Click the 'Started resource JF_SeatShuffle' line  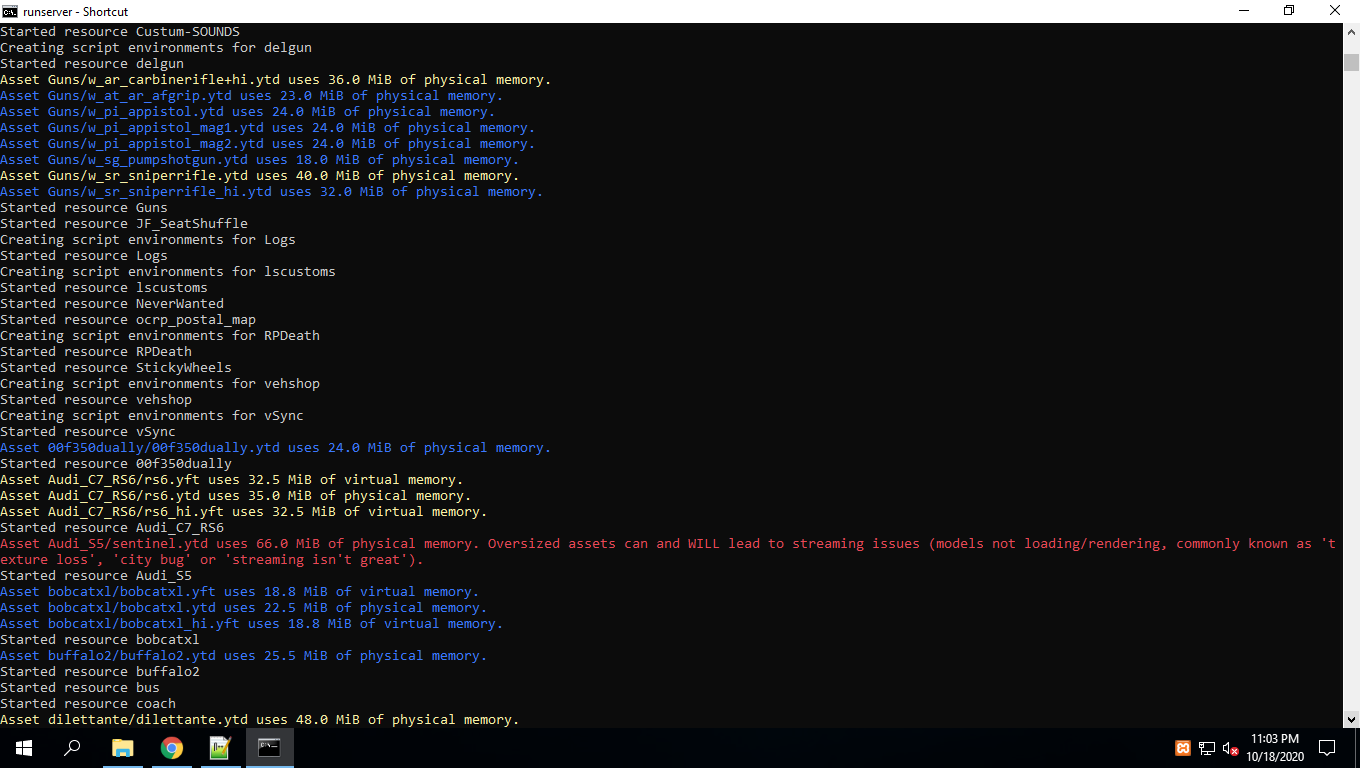pyautogui.click(x=124, y=224)
